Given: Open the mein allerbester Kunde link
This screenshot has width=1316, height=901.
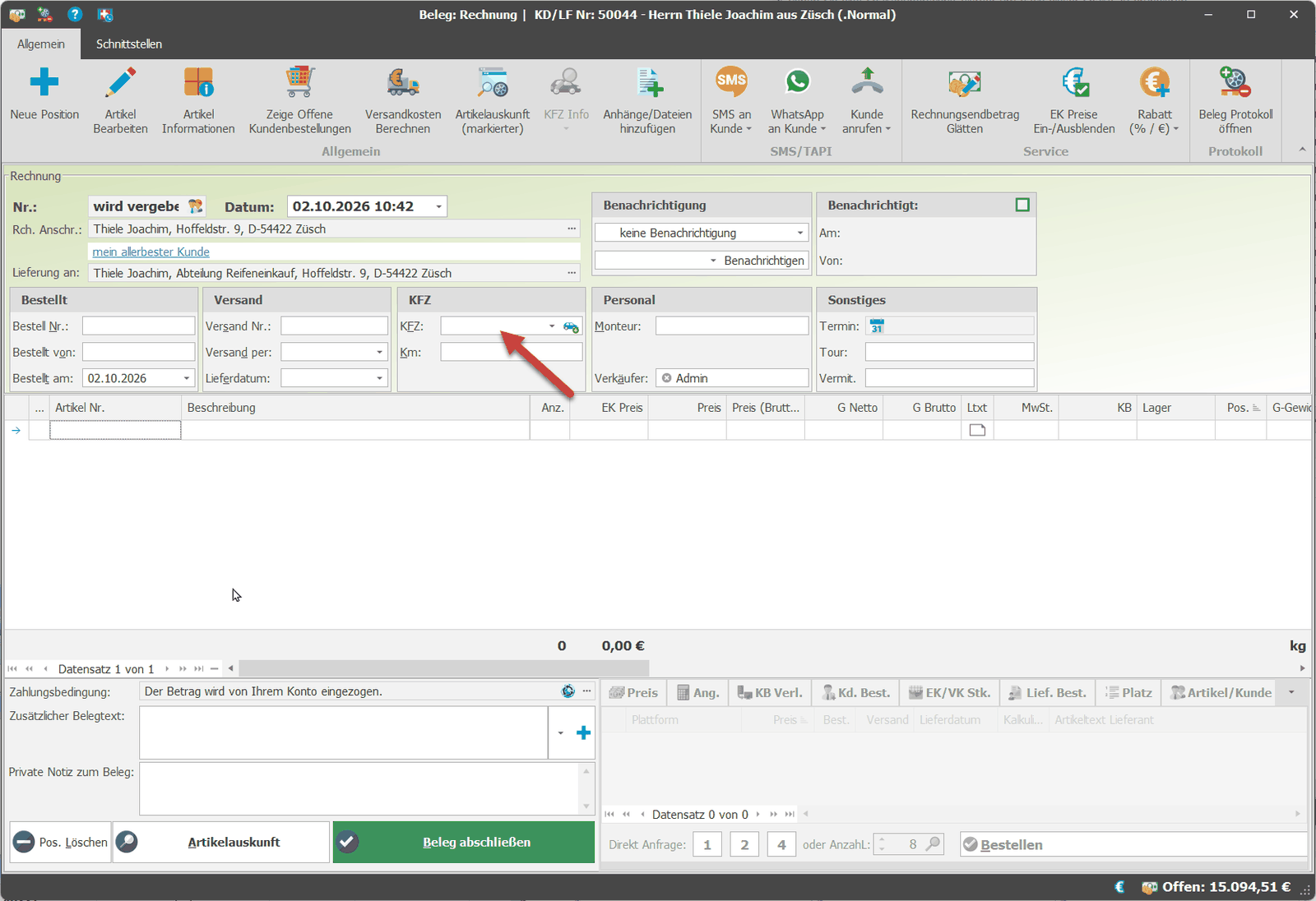Looking at the screenshot, I should pos(151,252).
